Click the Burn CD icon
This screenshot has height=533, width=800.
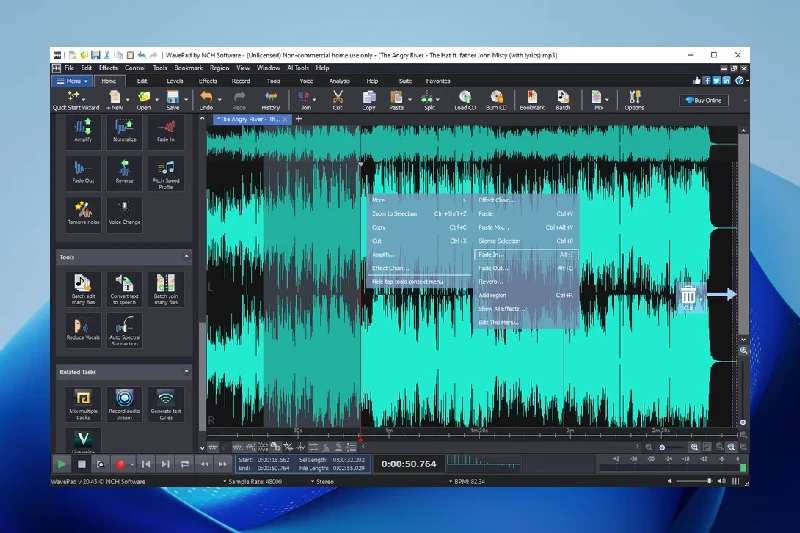click(x=496, y=100)
